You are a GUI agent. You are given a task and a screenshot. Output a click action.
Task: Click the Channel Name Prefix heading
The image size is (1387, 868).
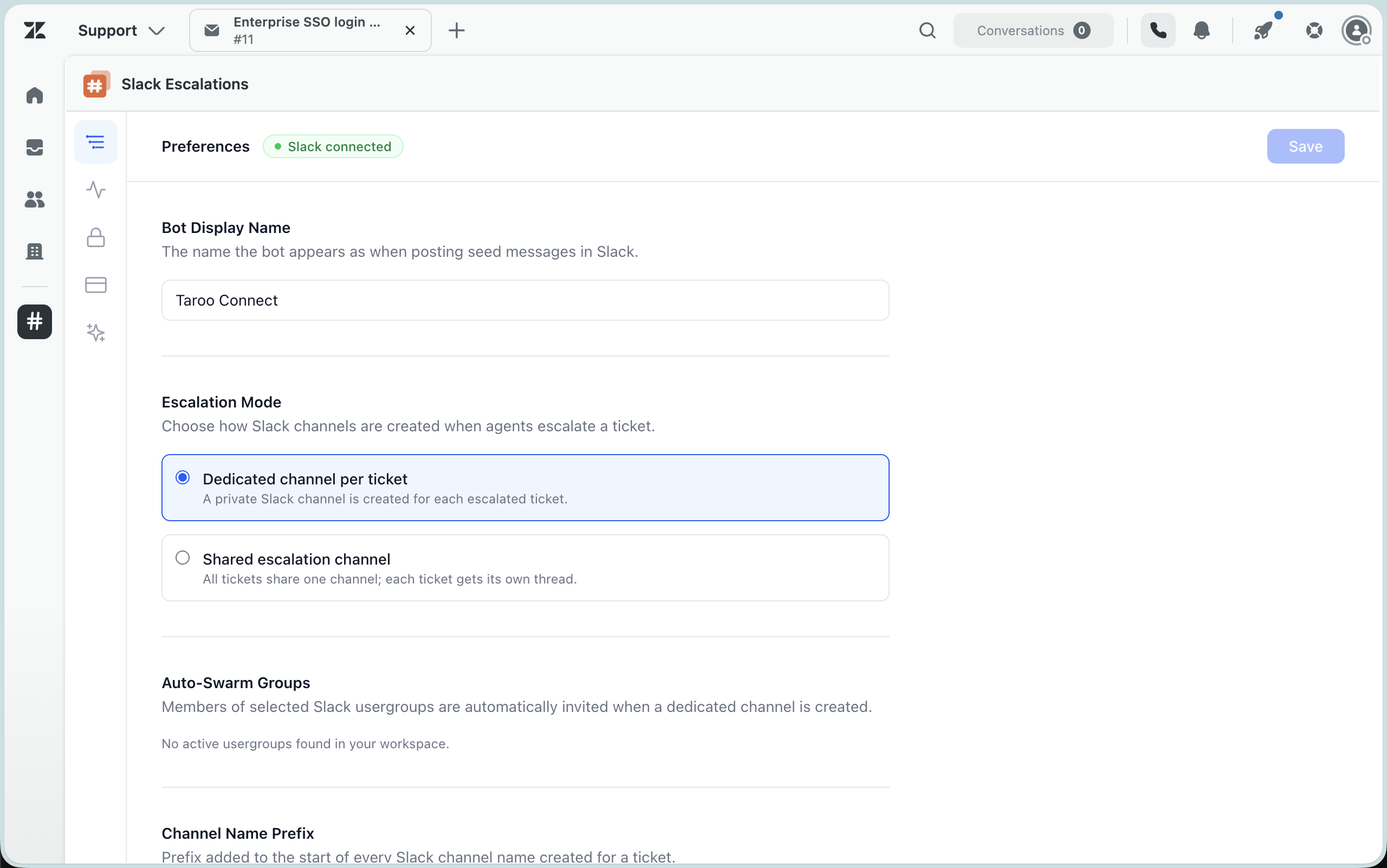click(x=238, y=833)
